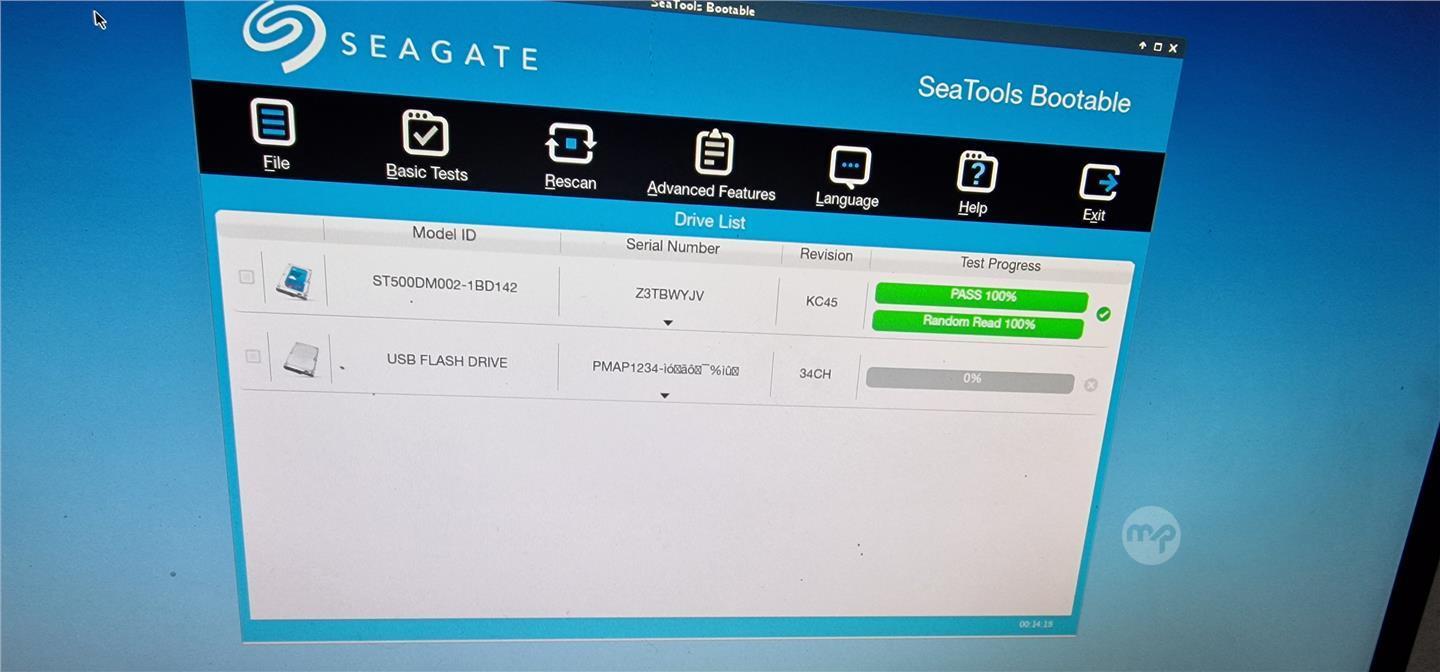Click the KC45 revision cell

tap(822, 302)
